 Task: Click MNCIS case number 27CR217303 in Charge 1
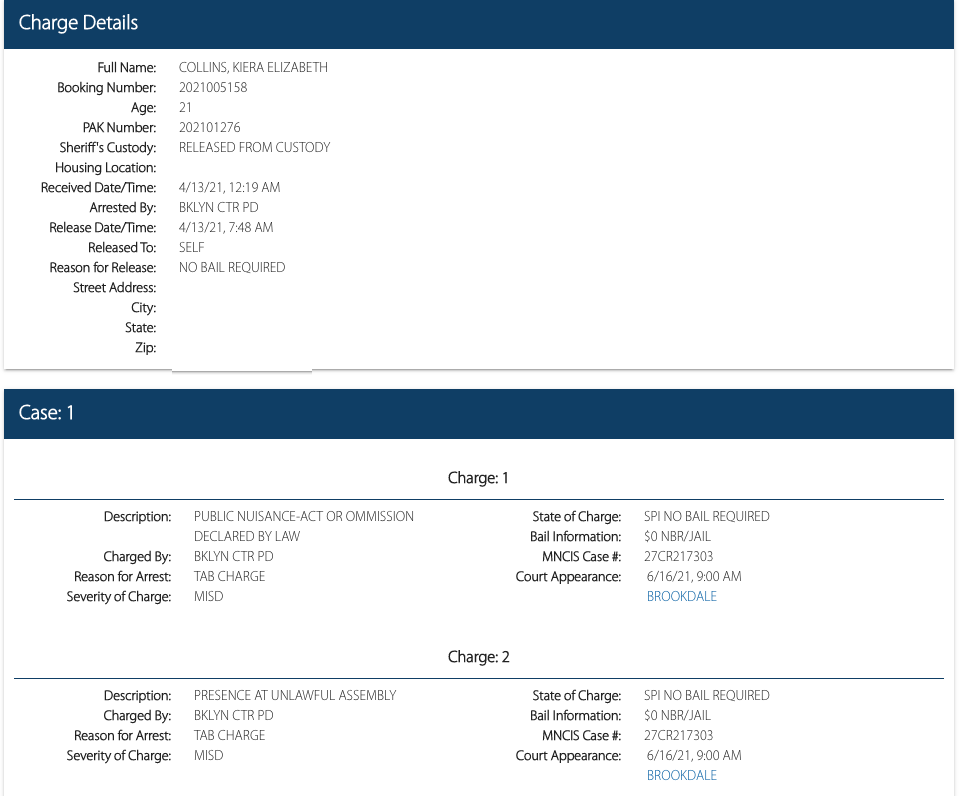679,557
